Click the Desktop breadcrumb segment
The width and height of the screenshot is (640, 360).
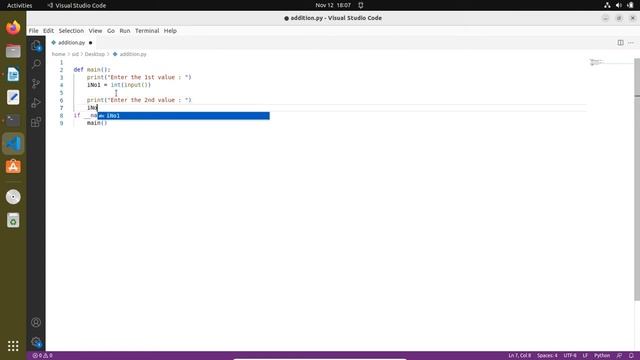point(95,54)
